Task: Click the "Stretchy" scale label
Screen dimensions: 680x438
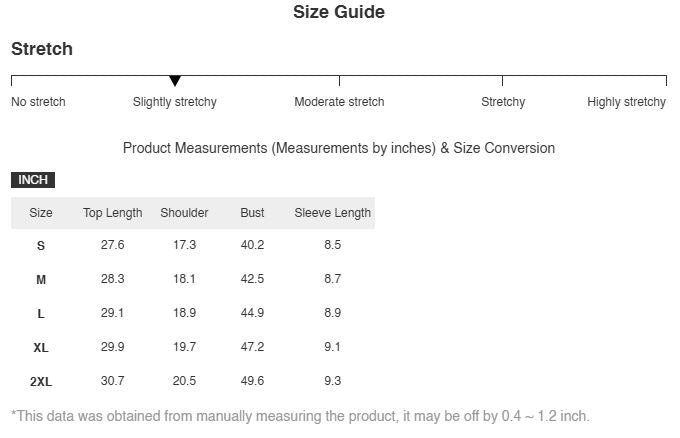Action: click(x=503, y=102)
